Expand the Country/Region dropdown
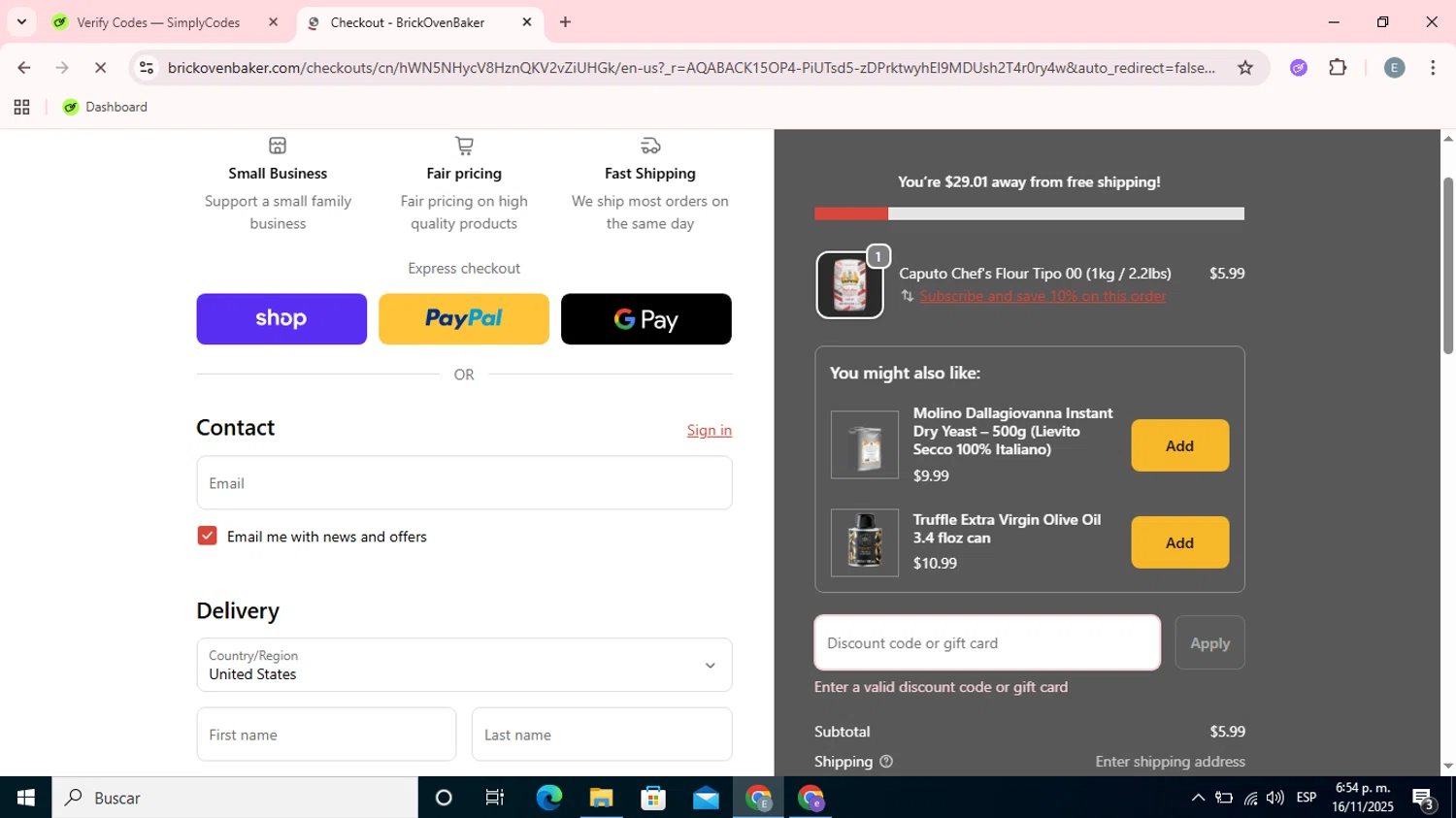Screen dimensions: 1456x818 (x=464, y=665)
